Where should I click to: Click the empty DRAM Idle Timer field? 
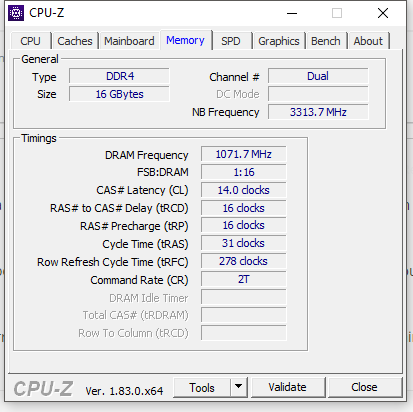pyautogui.click(x=244, y=297)
